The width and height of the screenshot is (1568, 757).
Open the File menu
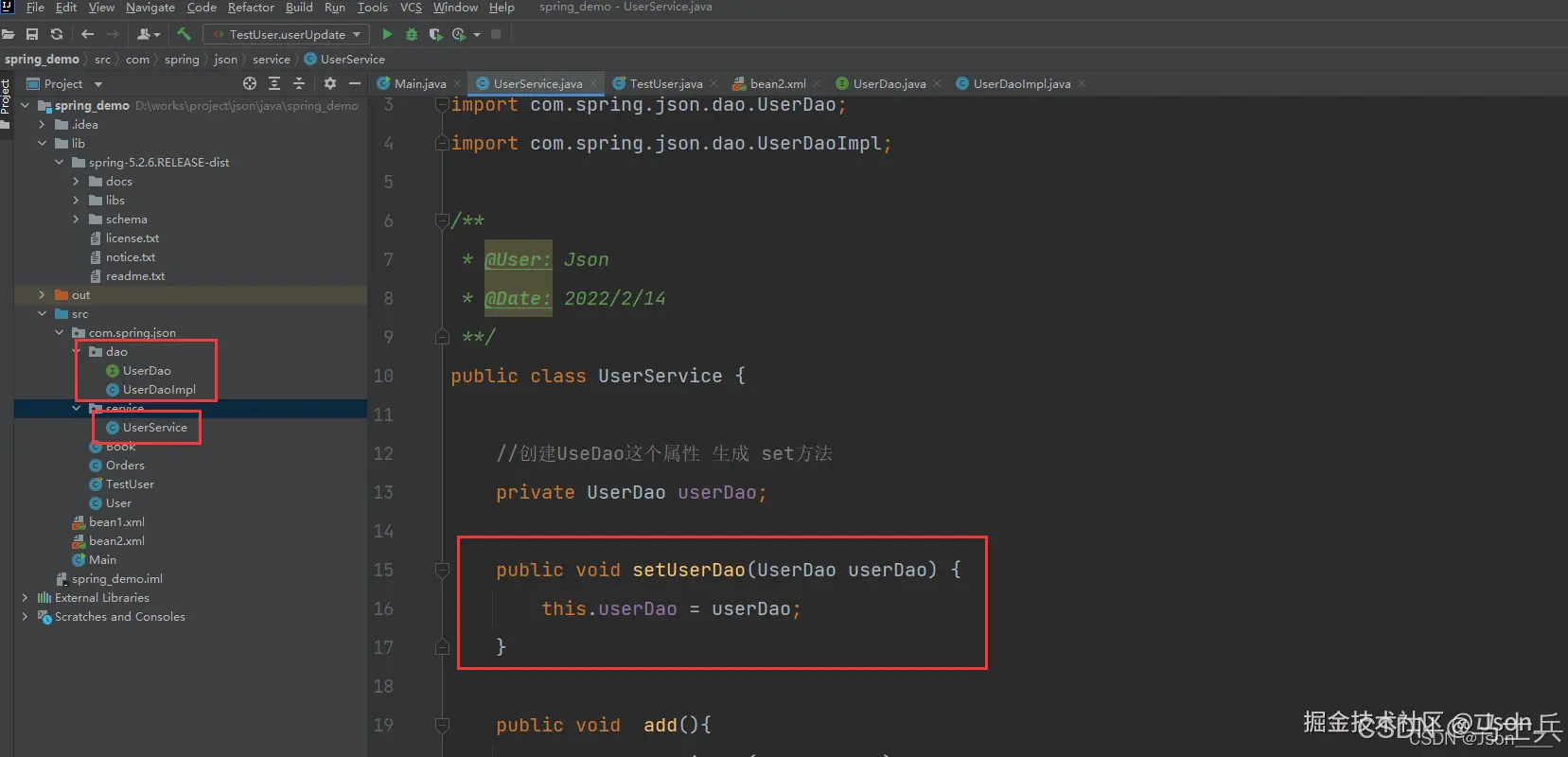tap(35, 8)
